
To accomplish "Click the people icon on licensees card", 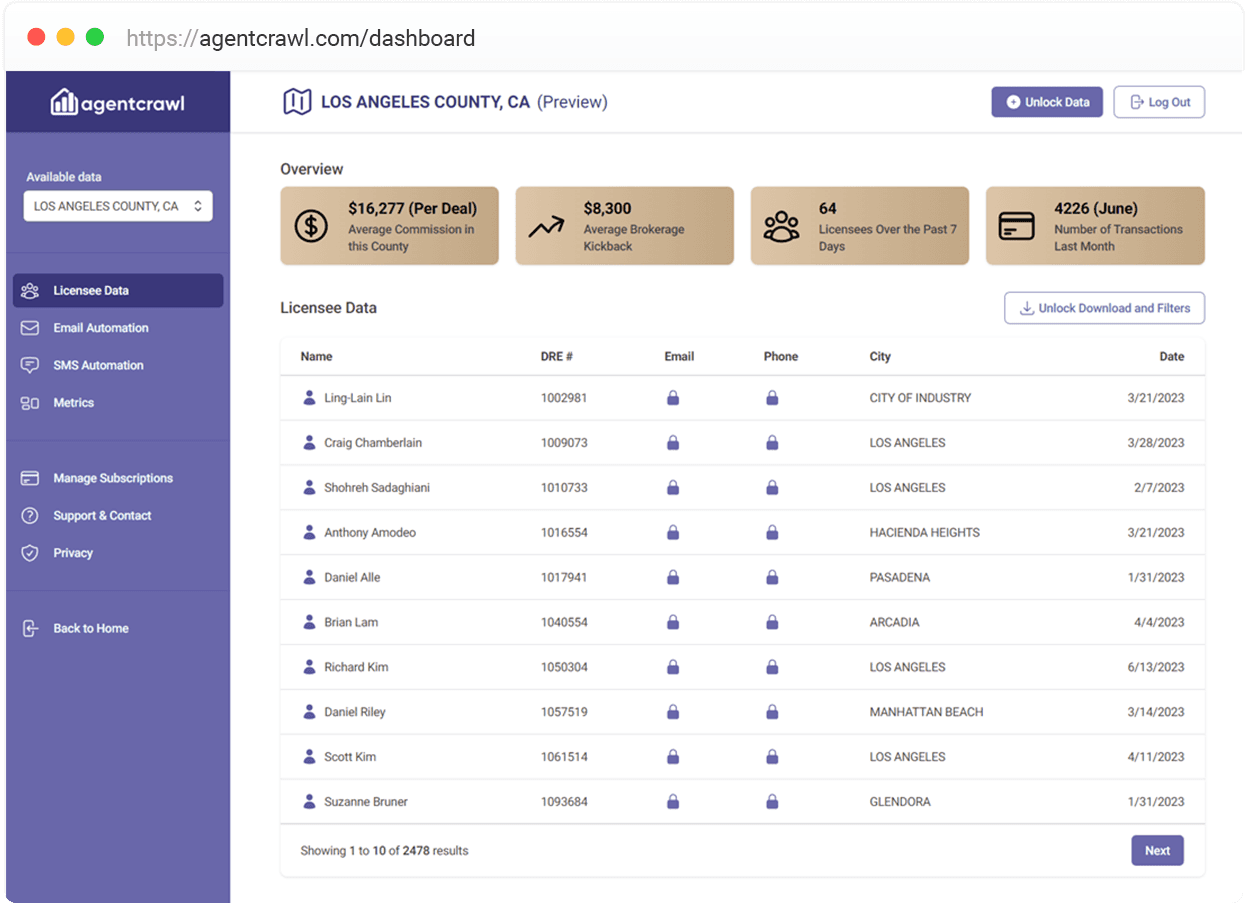I will tap(781, 226).
